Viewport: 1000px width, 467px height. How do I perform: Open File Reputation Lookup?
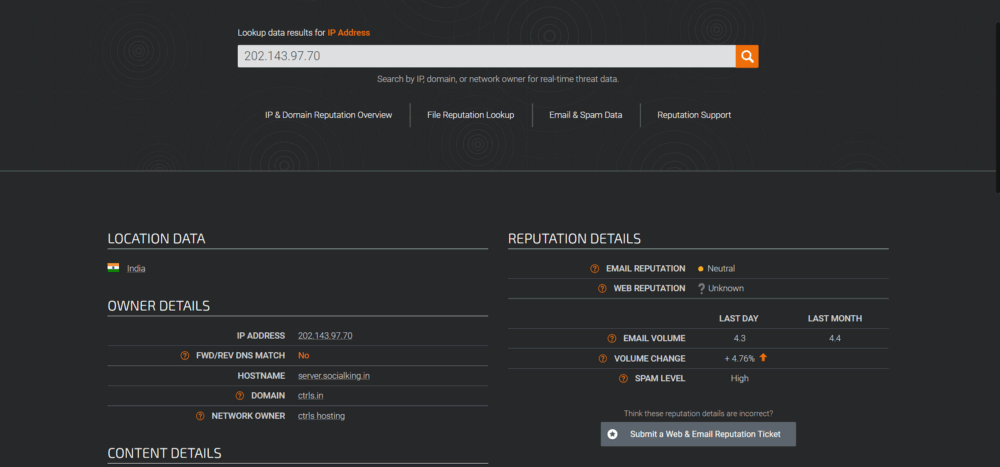pos(471,115)
